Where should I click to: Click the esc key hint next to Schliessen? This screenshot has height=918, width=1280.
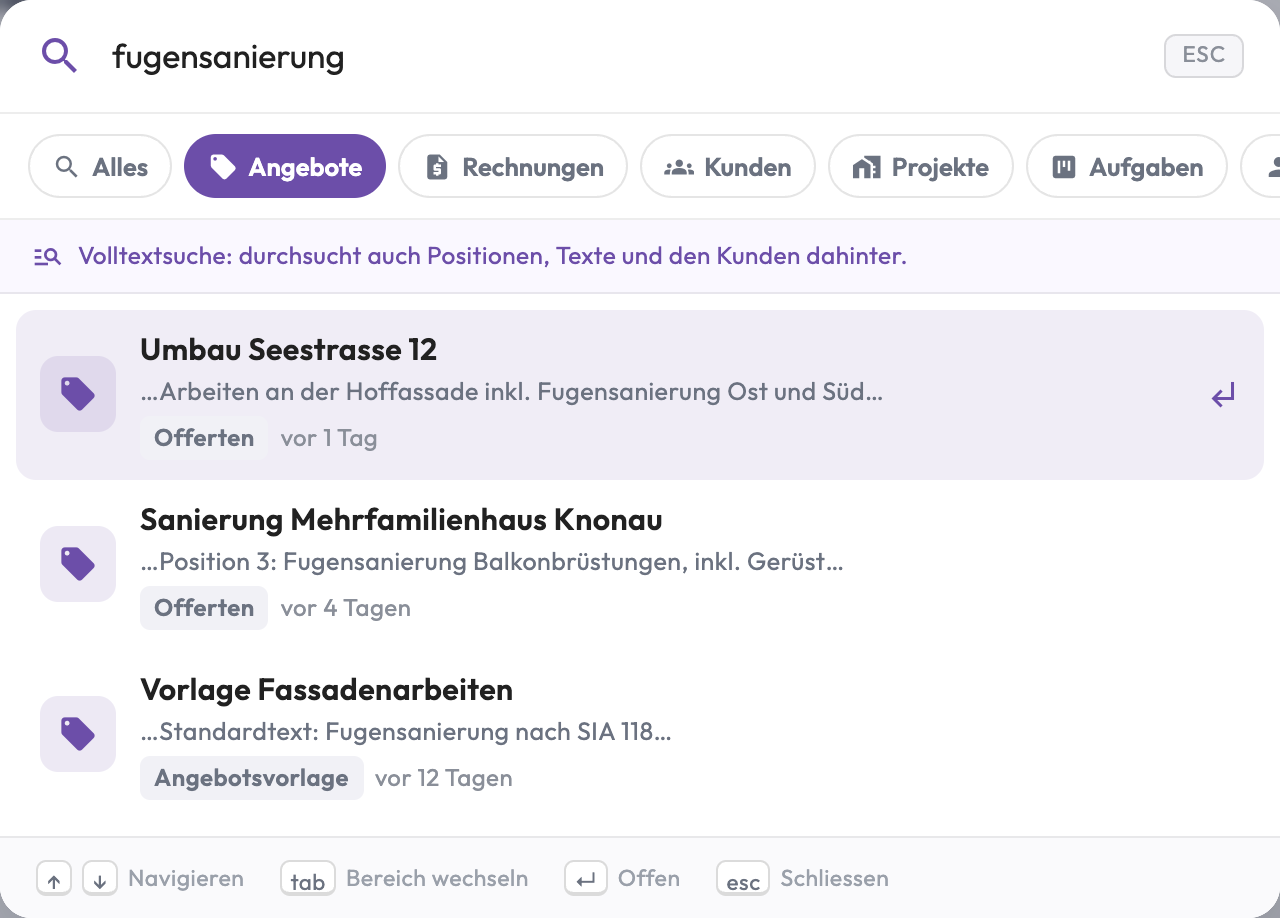(x=743, y=879)
